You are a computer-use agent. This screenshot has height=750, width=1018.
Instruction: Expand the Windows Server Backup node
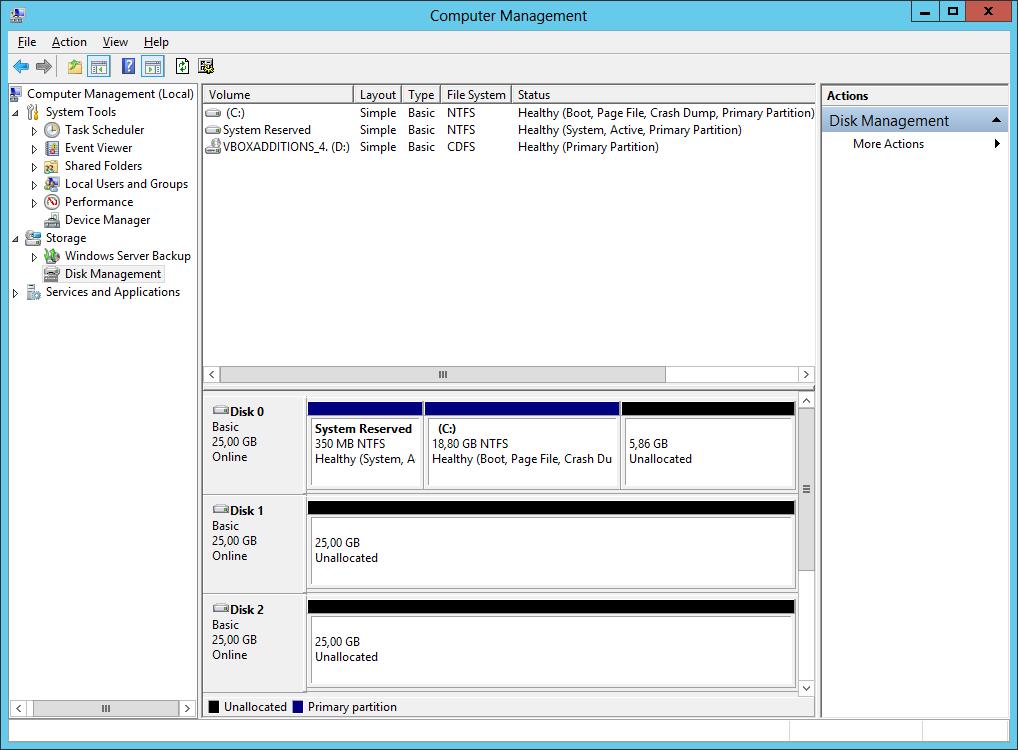pyautogui.click(x=34, y=257)
